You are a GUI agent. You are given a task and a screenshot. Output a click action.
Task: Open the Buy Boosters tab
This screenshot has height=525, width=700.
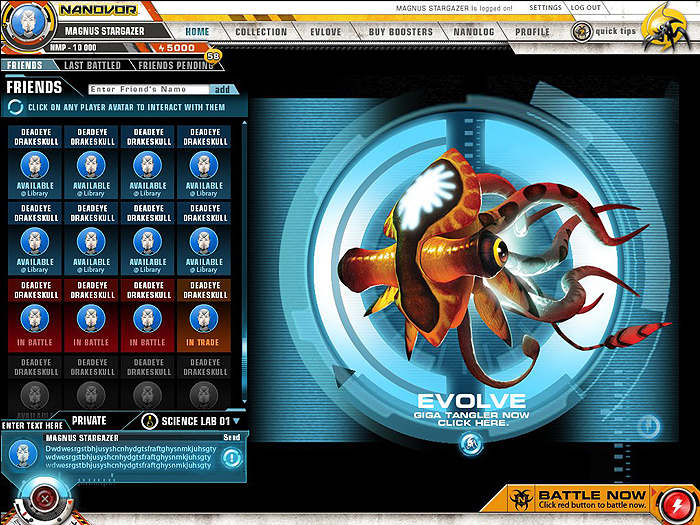click(400, 32)
